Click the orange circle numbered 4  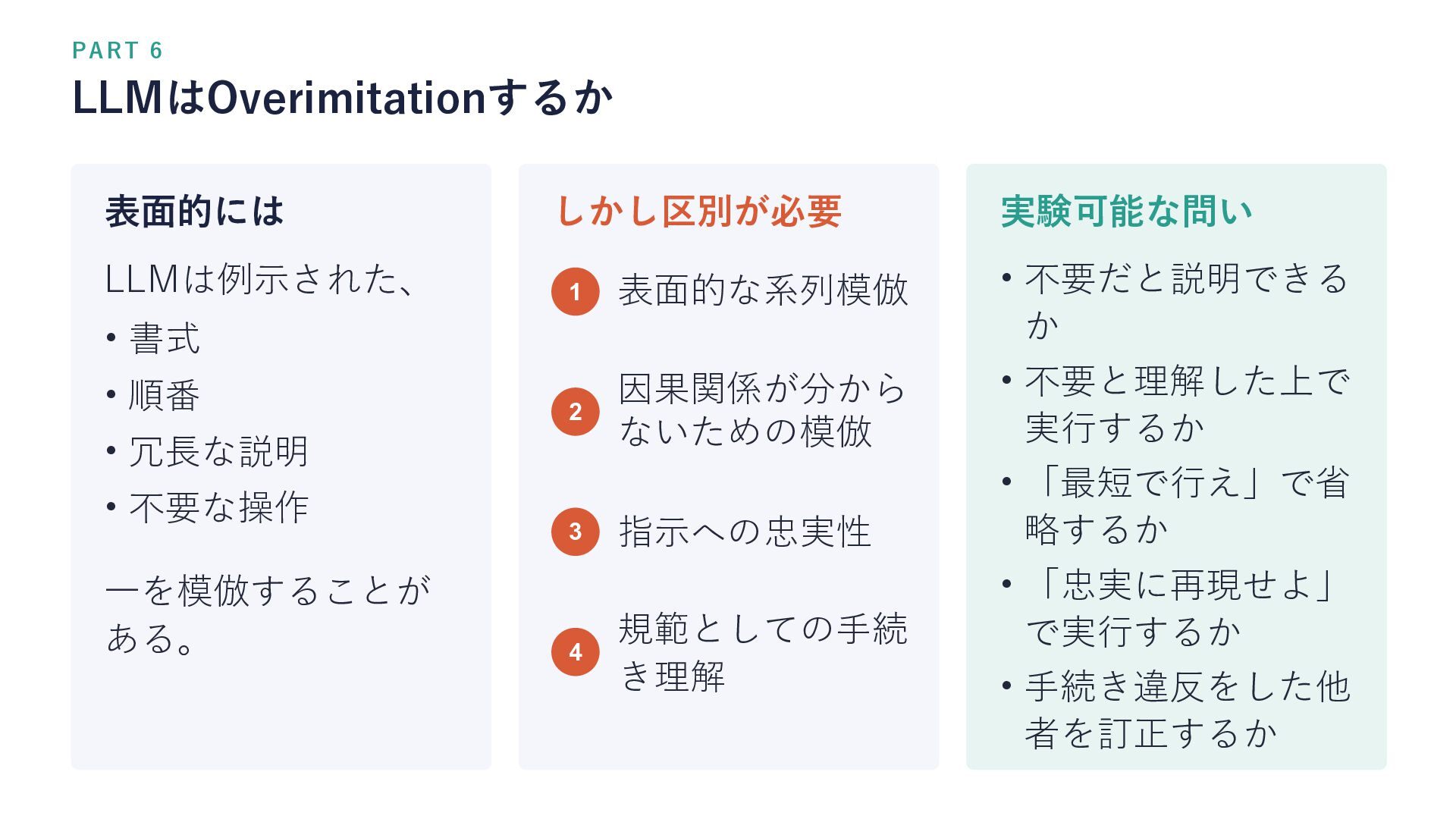[x=575, y=651]
